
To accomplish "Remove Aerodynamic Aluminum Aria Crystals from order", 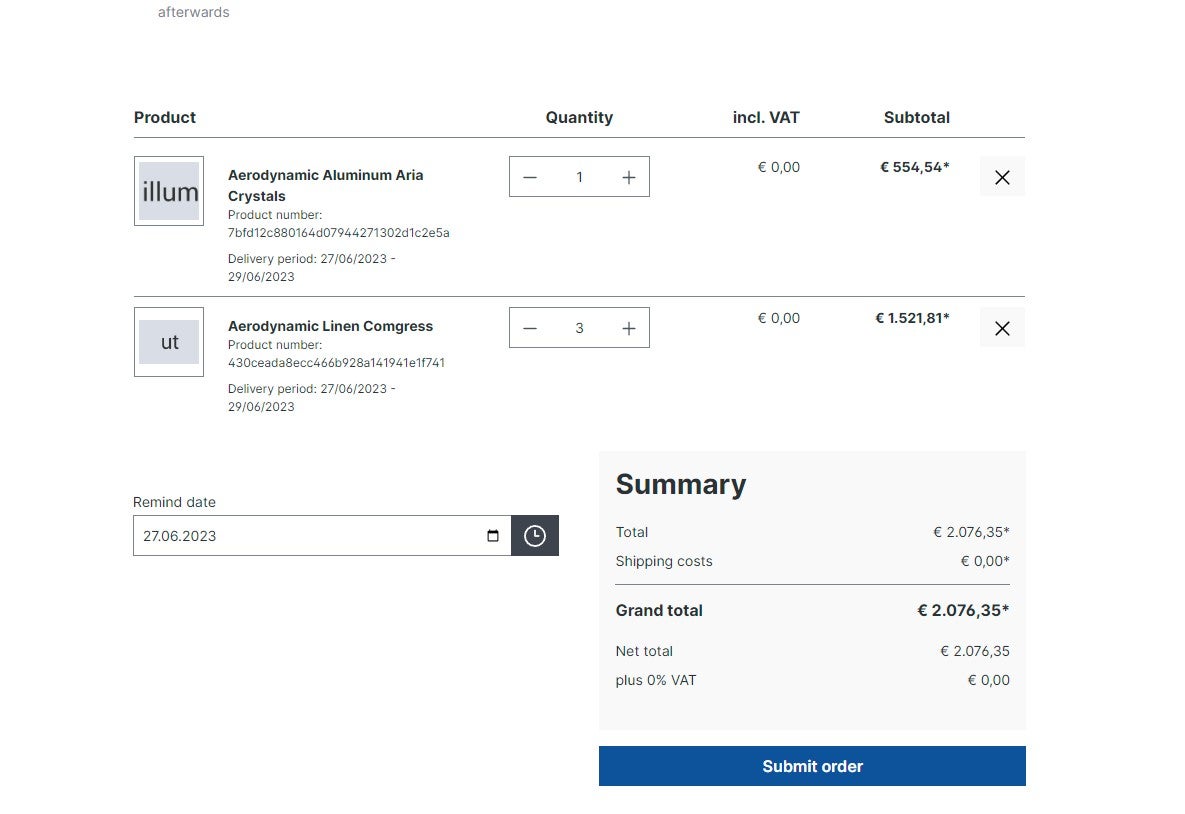I will click(1002, 177).
